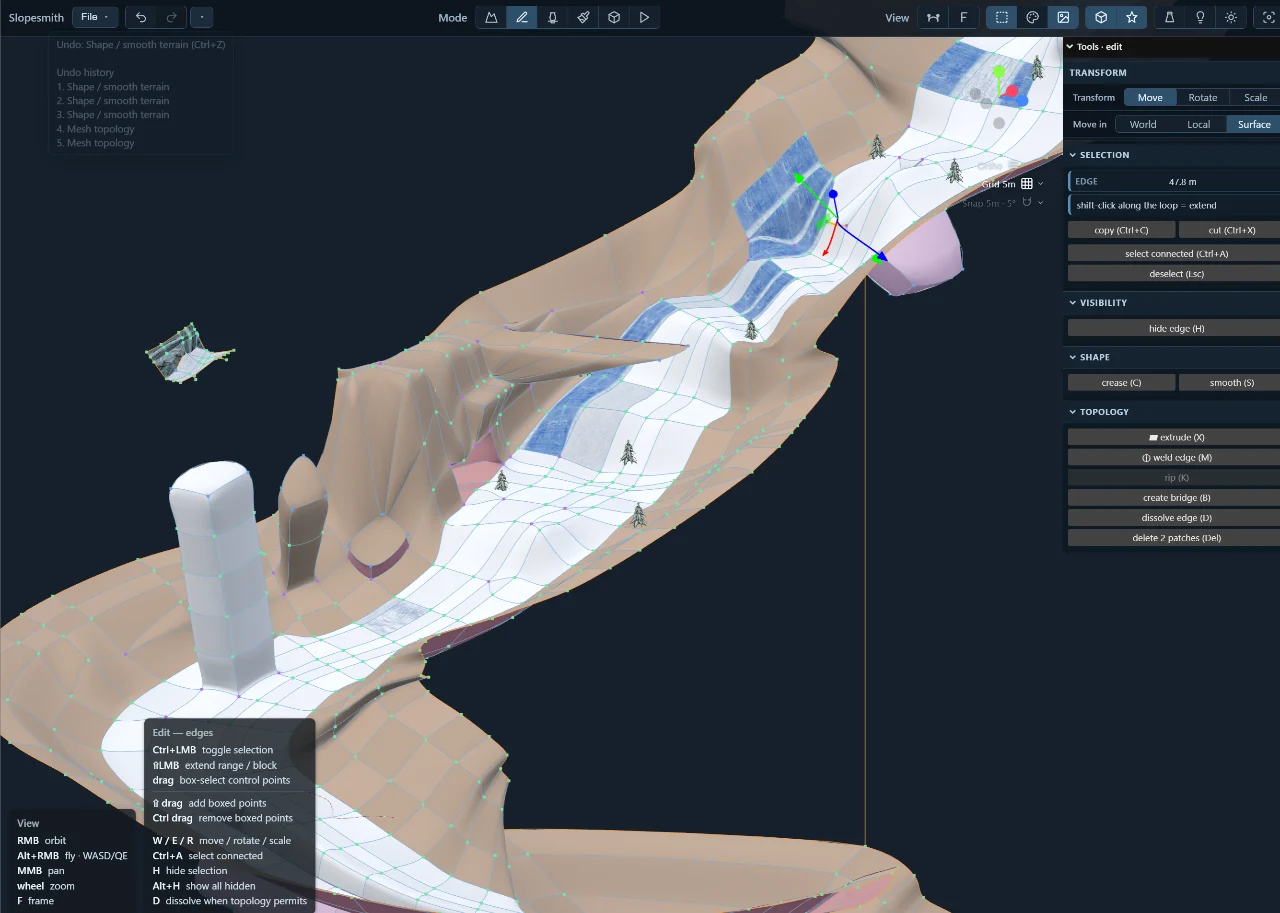The image size is (1280, 913).
Task: Switch transform to Scale
Action: coord(1256,97)
